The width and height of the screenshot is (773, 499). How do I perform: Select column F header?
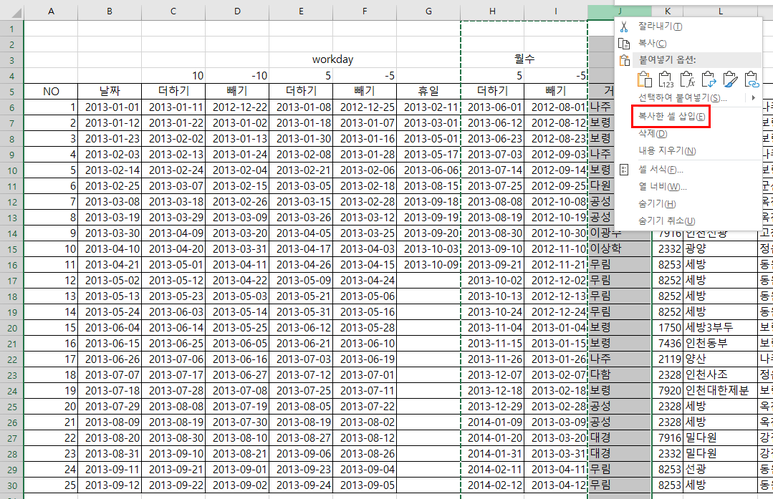coord(364,11)
